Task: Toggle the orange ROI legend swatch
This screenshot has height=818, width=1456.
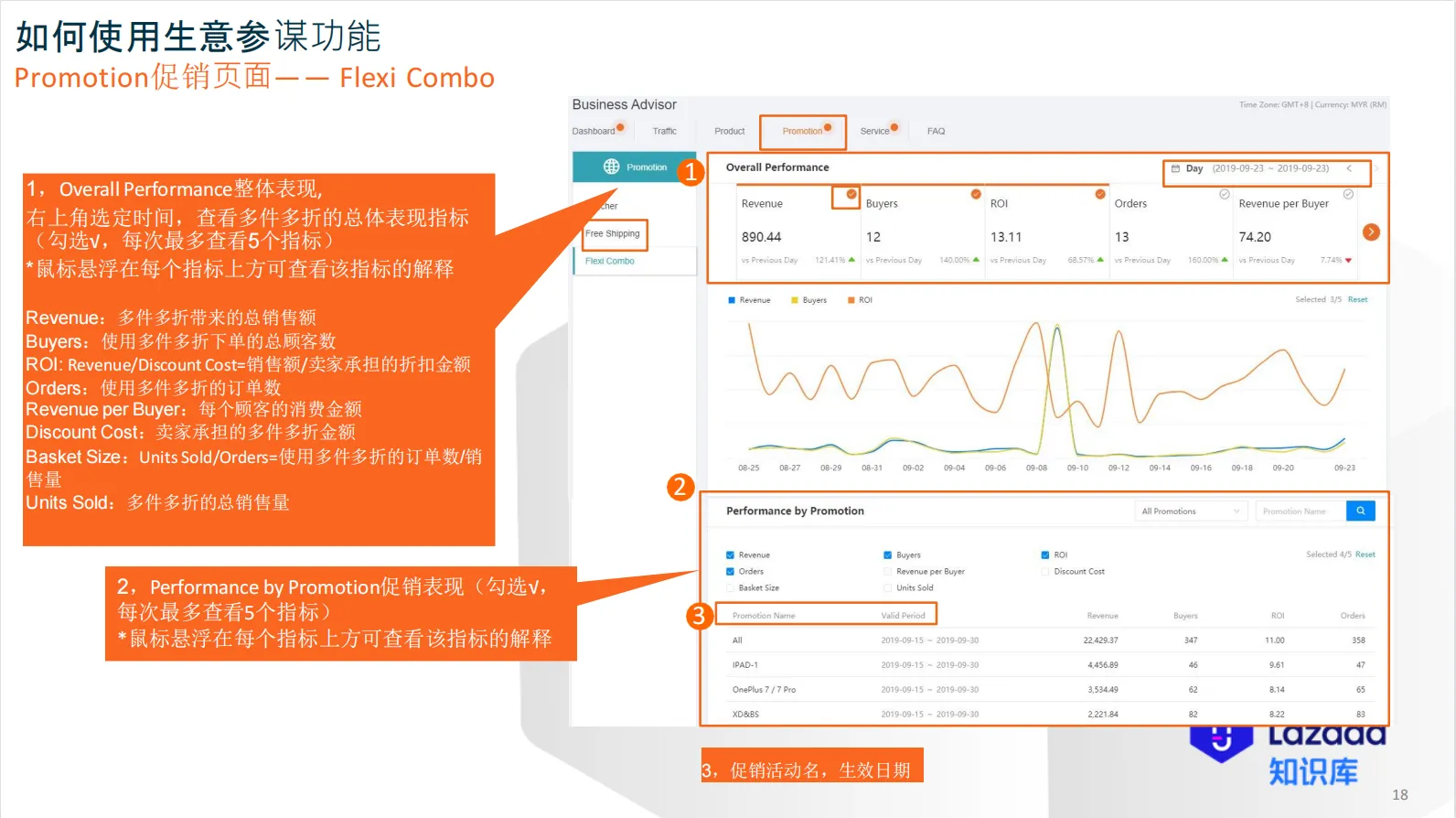Action: pyautogui.click(x=851, y=300)
